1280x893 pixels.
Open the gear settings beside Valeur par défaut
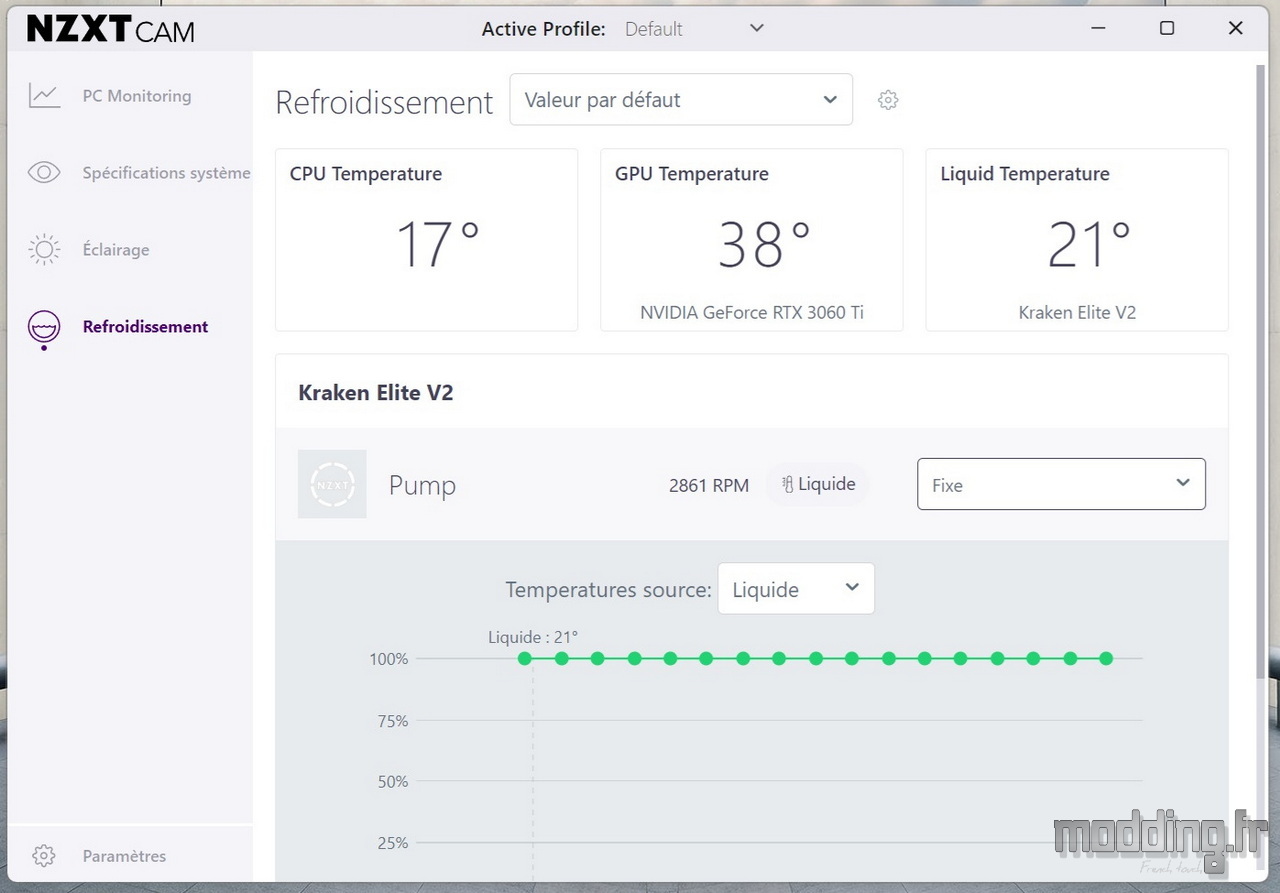click(x=888, y=100)
